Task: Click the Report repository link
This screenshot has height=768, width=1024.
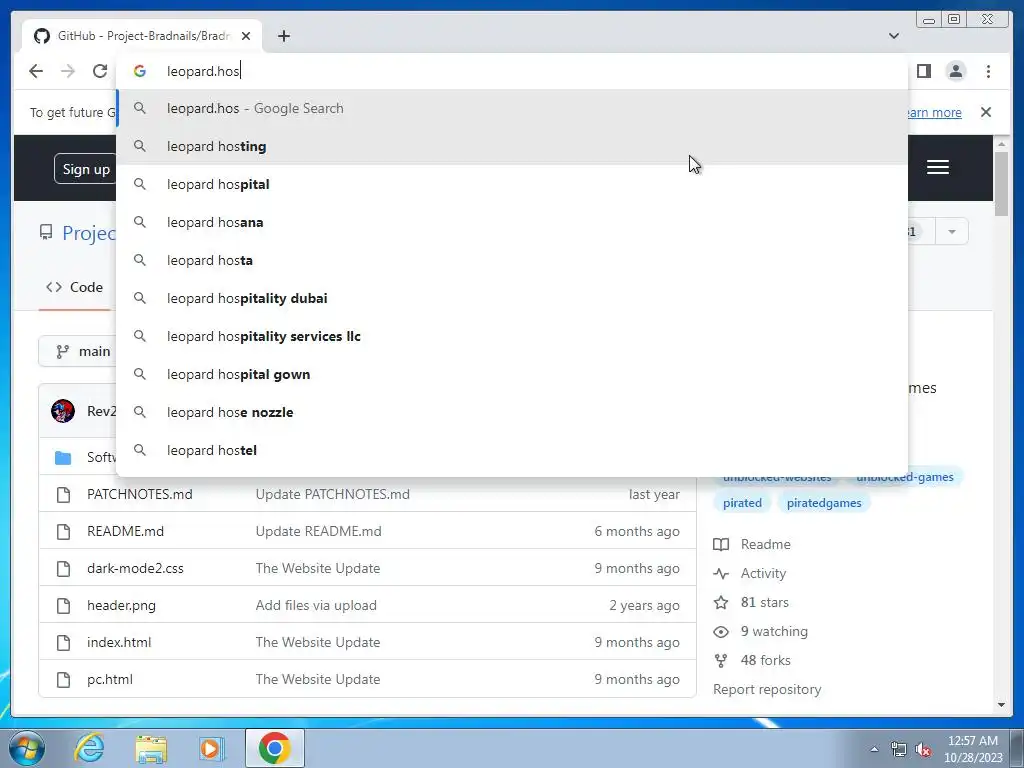Action: click(767, 690)
